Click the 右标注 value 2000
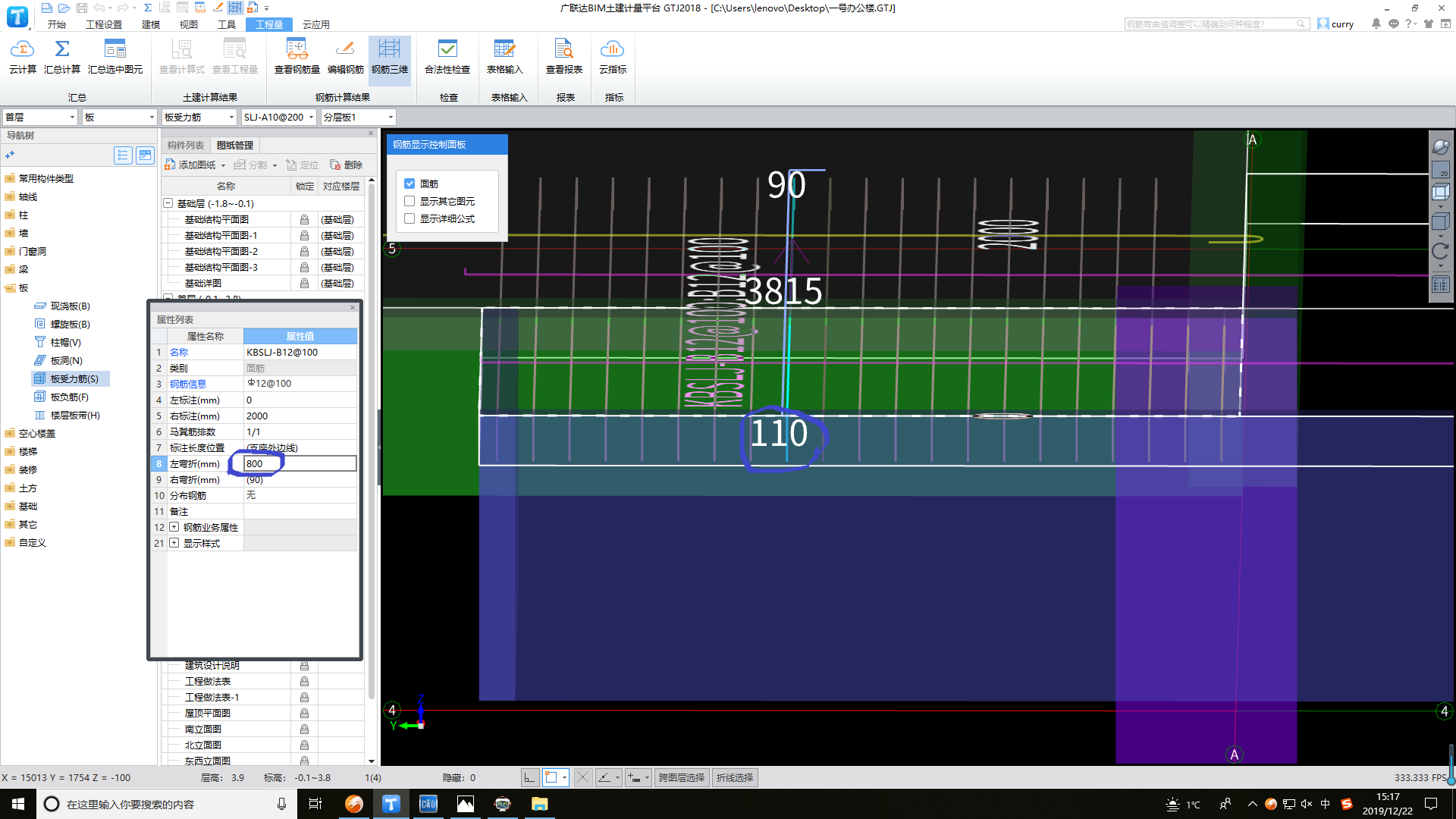Screen dimensions: 1456x819 (x=300, y=416)
